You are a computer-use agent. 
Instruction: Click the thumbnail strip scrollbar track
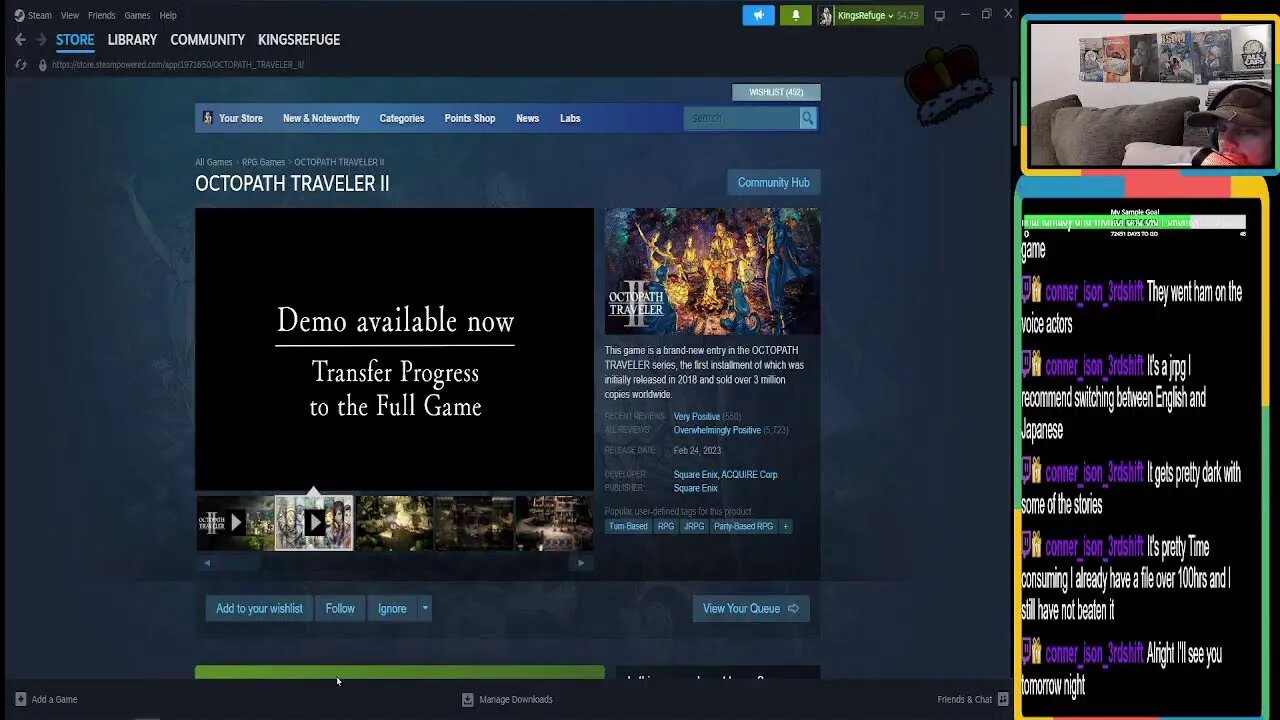click(x=394, y=563)
